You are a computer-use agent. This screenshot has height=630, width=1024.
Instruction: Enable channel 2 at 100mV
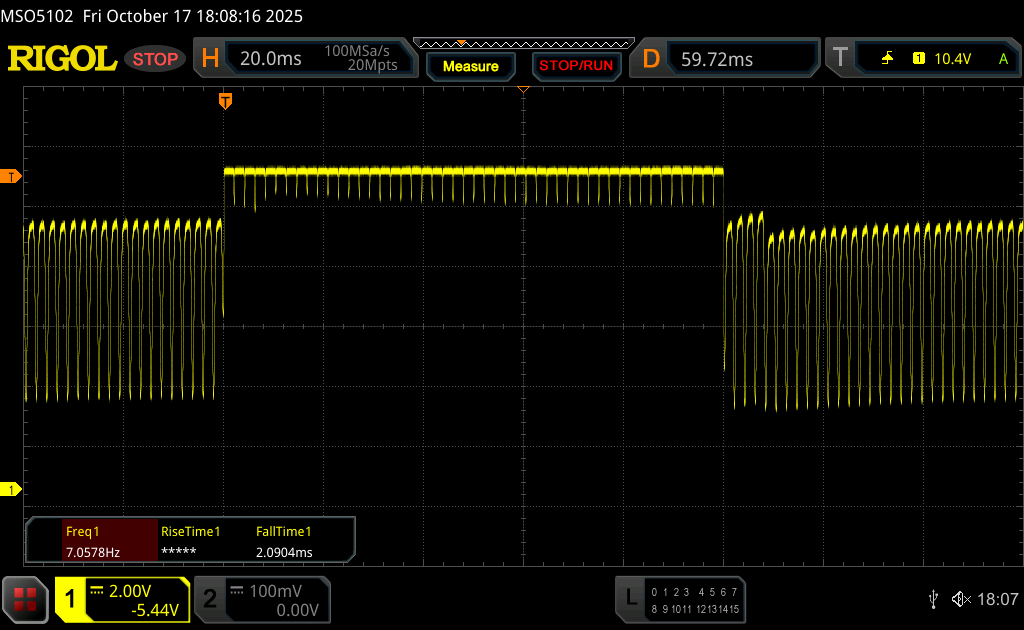(x=210, y=599)
